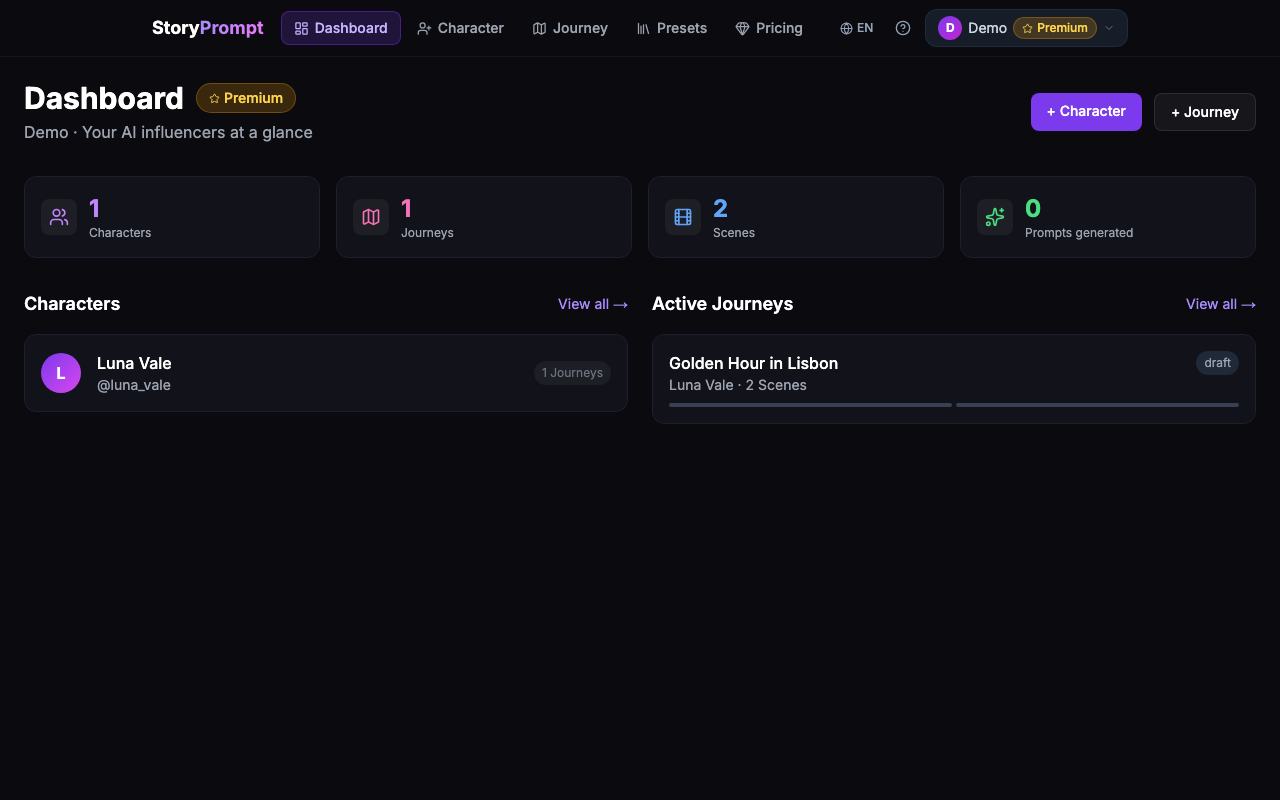Screen dimensions: 1280x800
Task: Click the '1 Journeys' badge
Action: [572, 373]
